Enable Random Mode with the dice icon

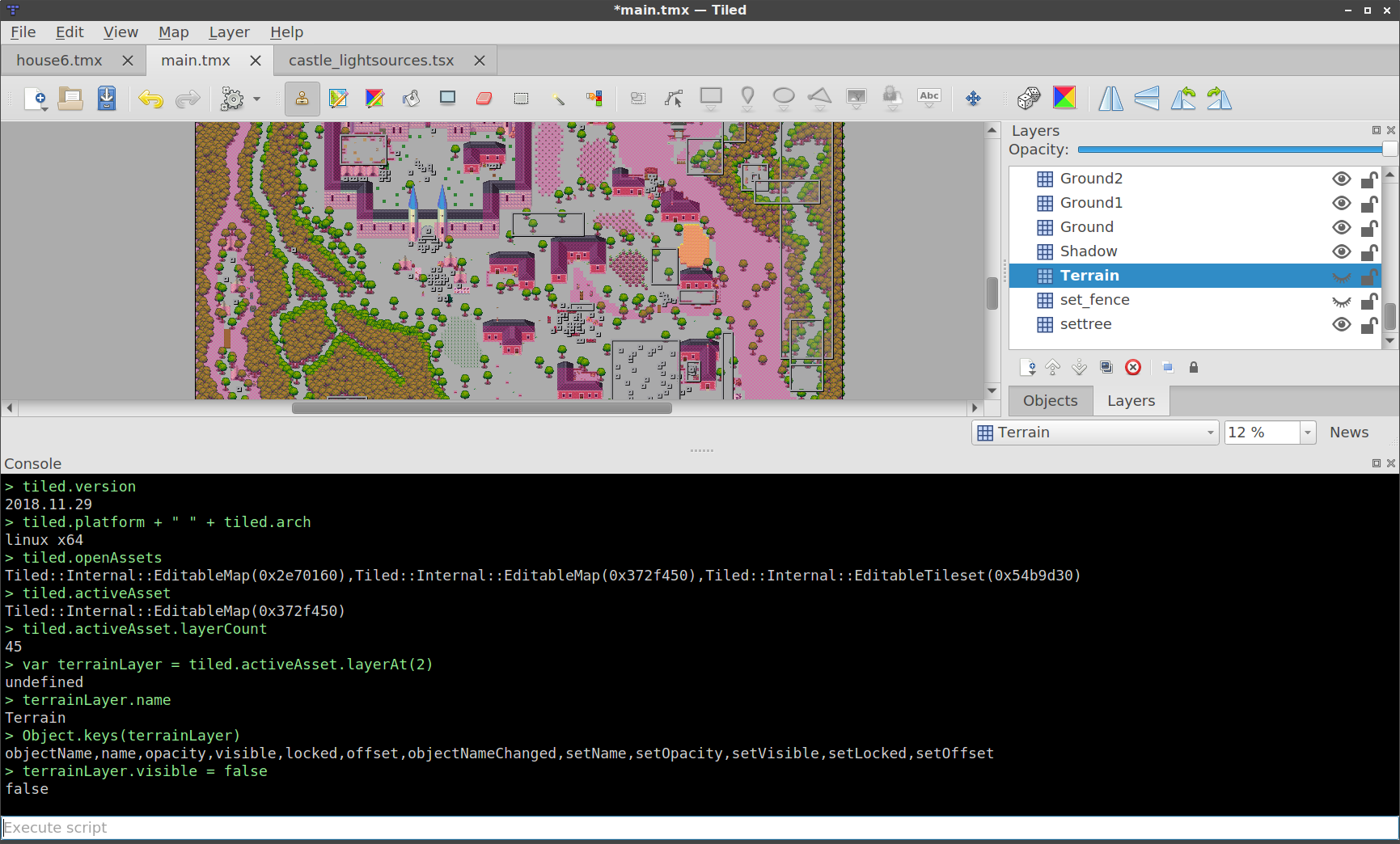(1028, 98)
